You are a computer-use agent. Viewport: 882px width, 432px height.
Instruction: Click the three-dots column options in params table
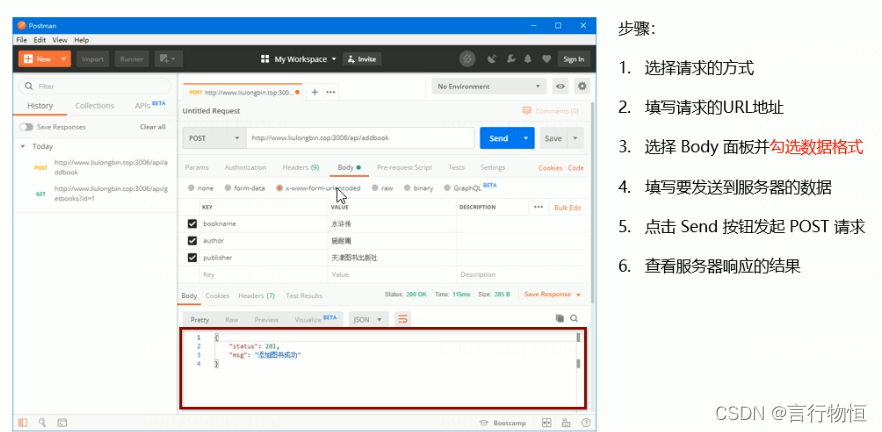tap(538, 207)
